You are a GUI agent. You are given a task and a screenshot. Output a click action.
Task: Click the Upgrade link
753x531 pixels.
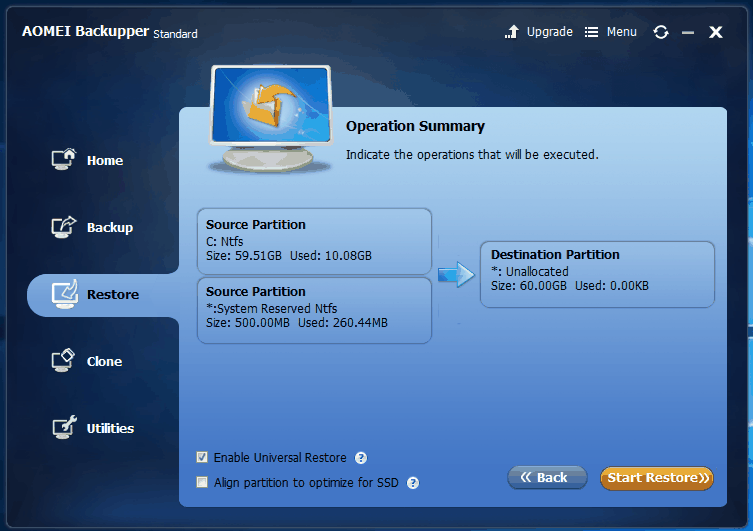[549, 32]
